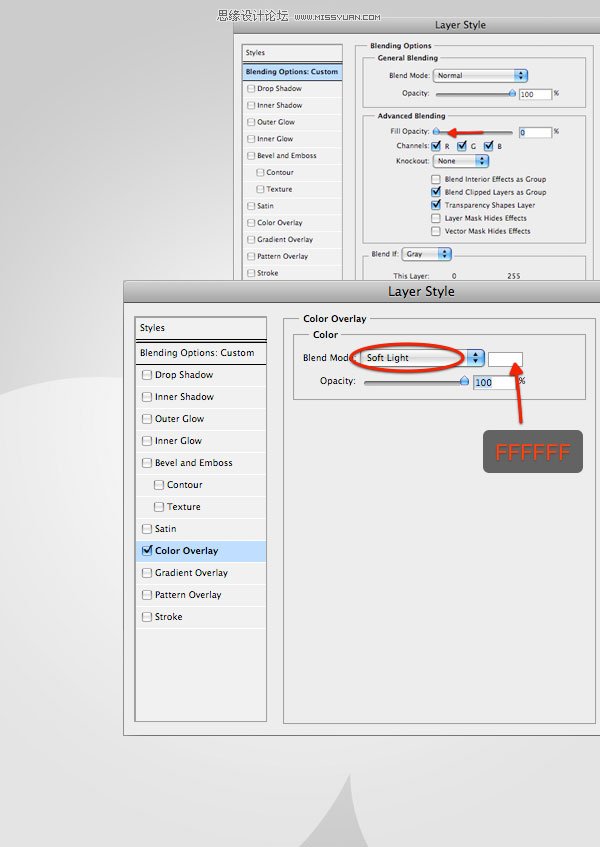
Task: Enable Bevel and Emboss checkbox in front dialog
Action: pos(147,463)
